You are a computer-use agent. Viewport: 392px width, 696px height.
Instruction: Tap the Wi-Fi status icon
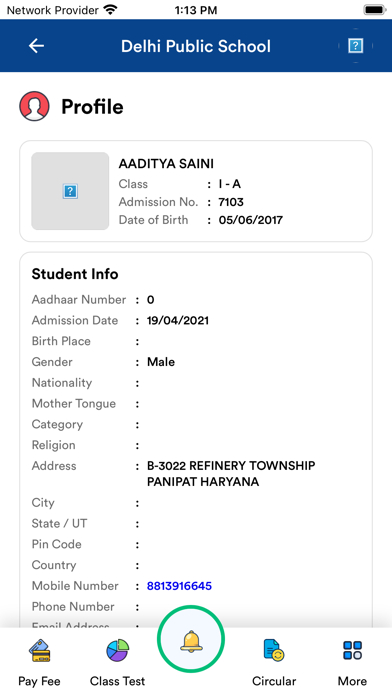tap(110, 9)
